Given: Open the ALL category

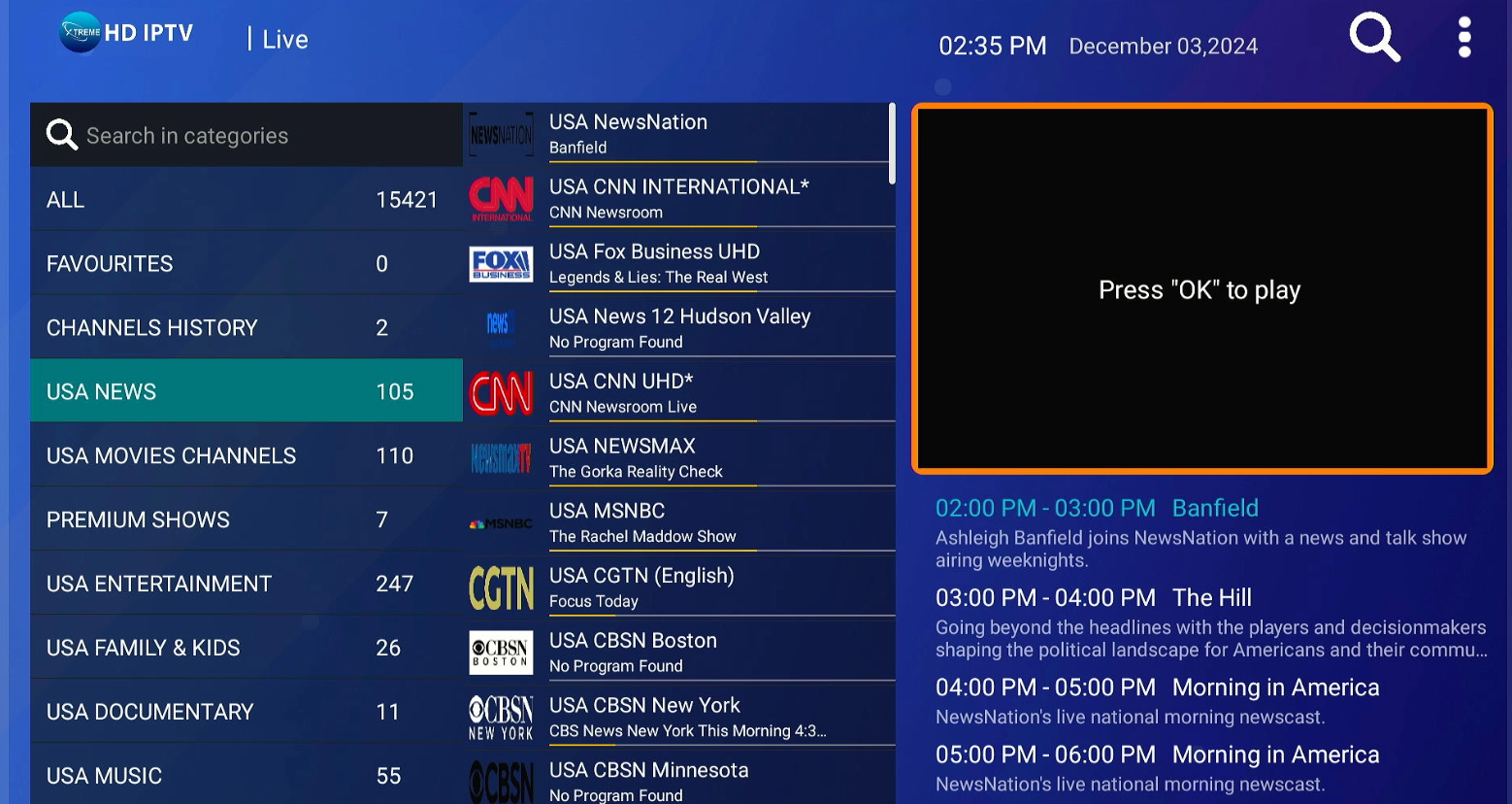Looking at the screenshot, I should [x=247, y=199].
